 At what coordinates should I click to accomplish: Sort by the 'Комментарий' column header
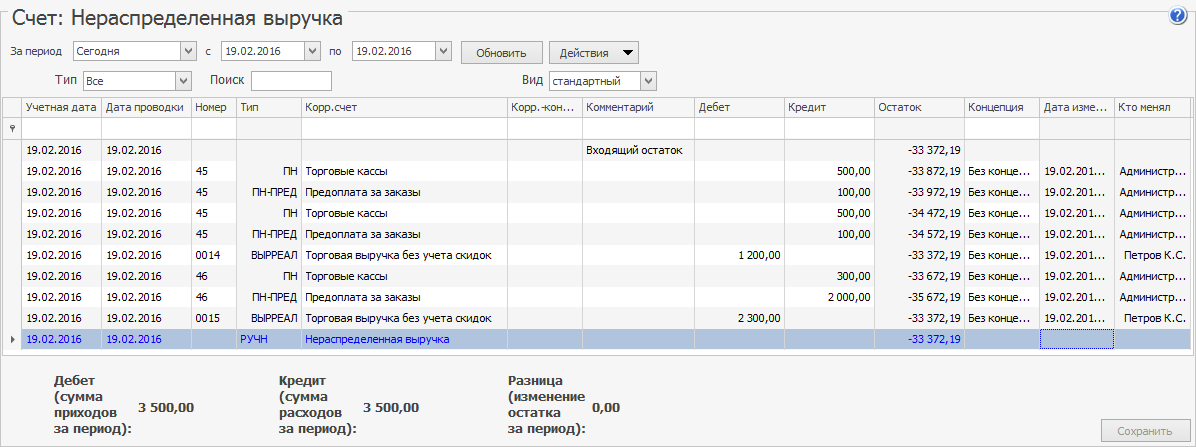click(x=638, y=108)
